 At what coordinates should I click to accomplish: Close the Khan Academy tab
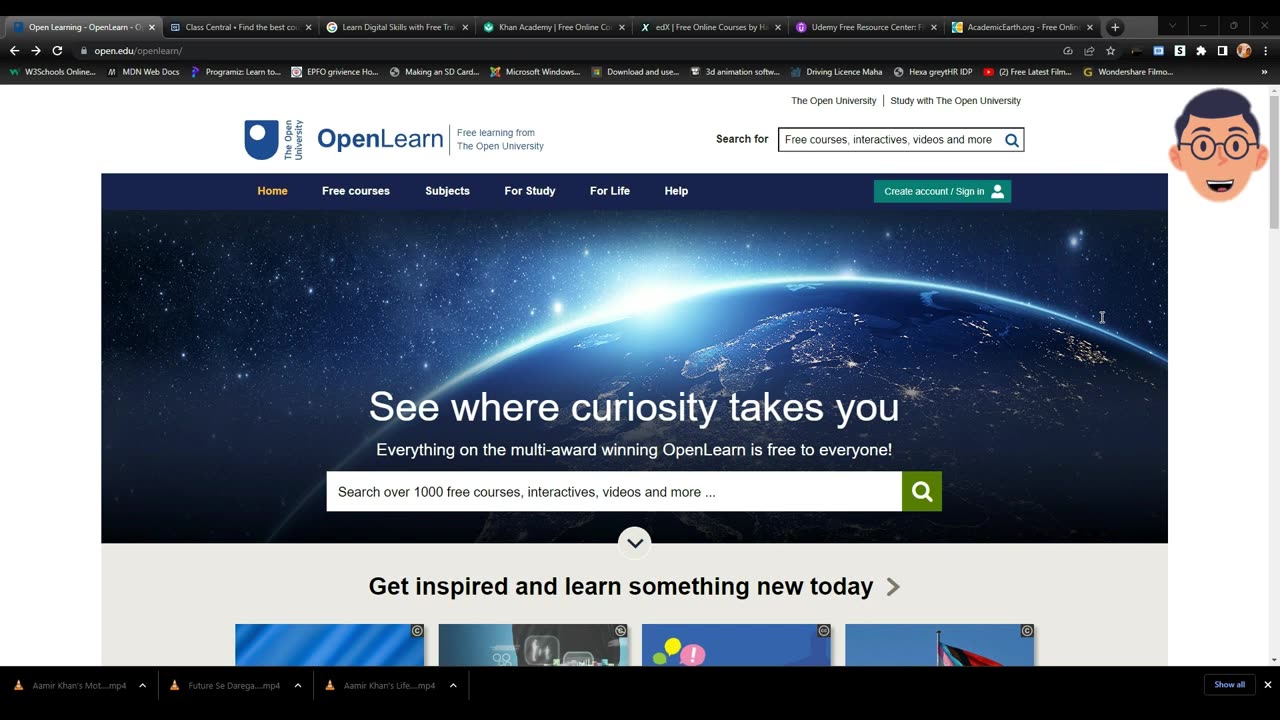tap(621, 28)
